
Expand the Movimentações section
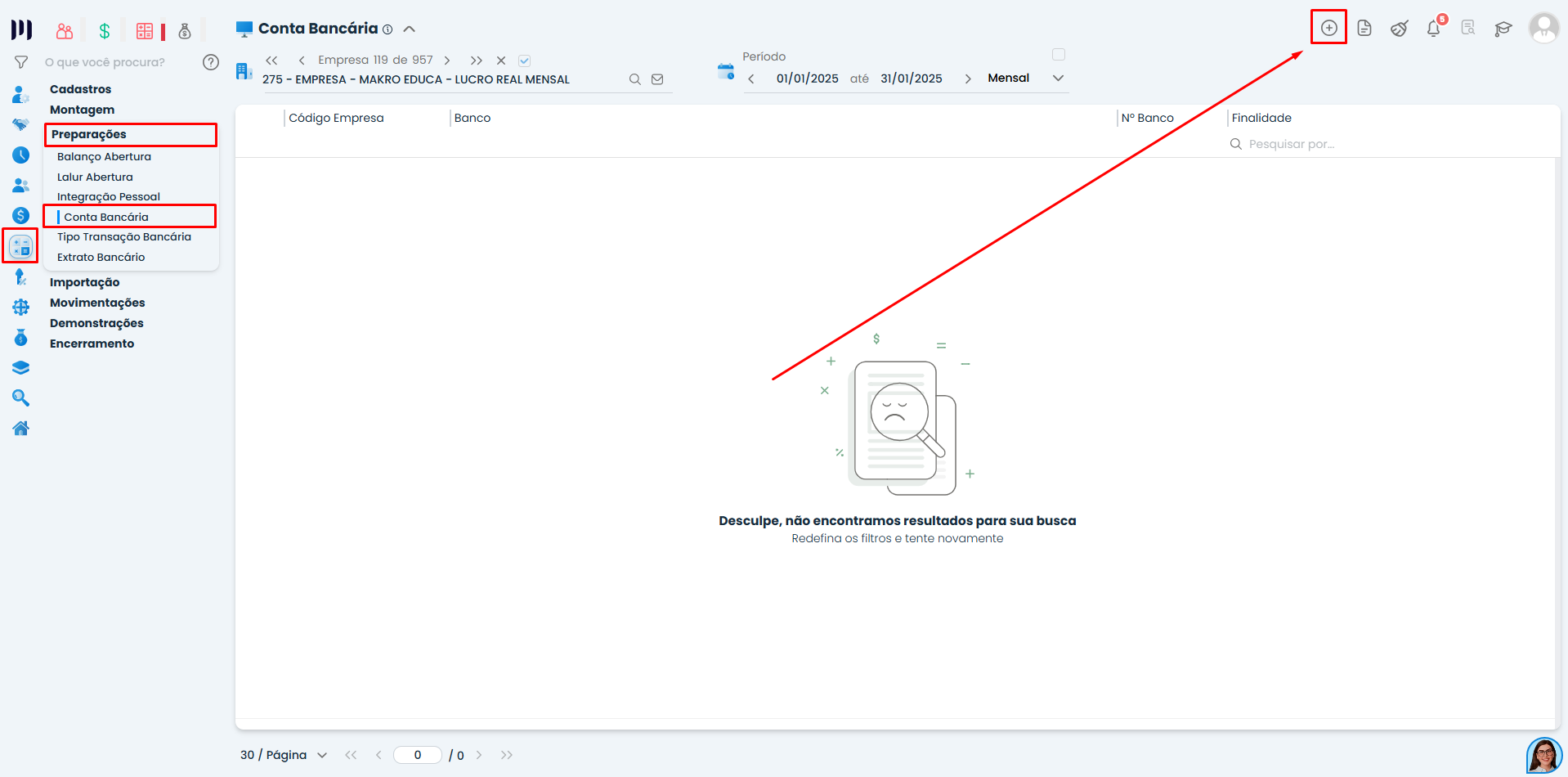tap(97, 303)
